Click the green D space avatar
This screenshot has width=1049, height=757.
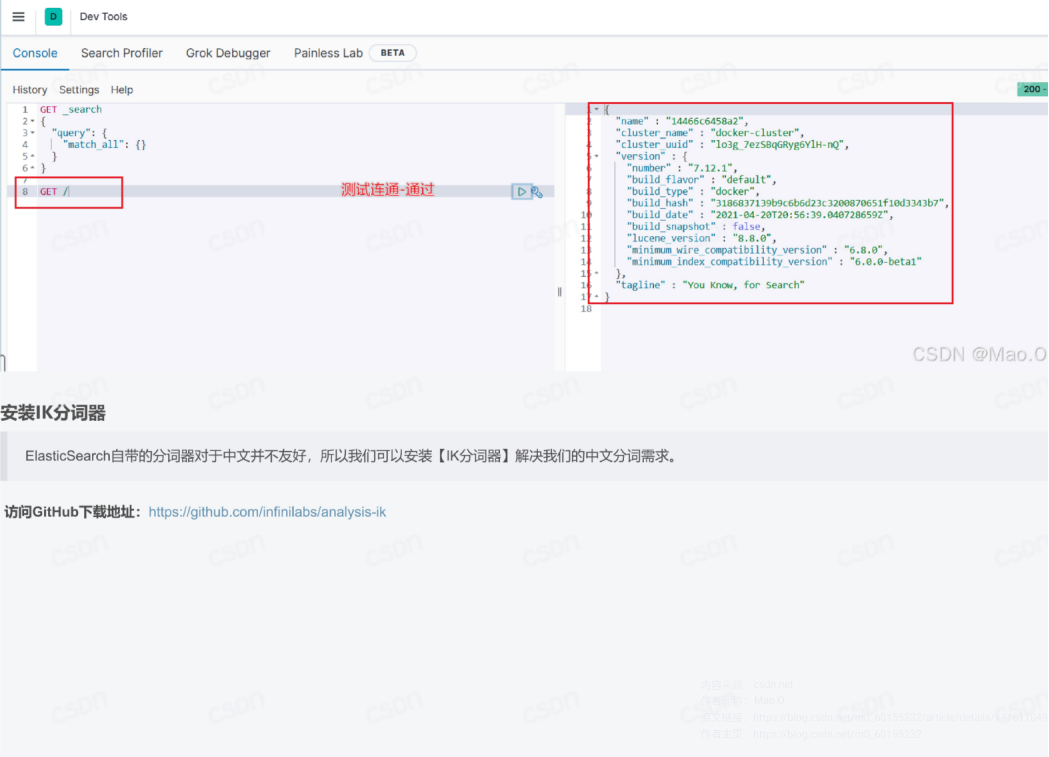(x=54, y=17)
